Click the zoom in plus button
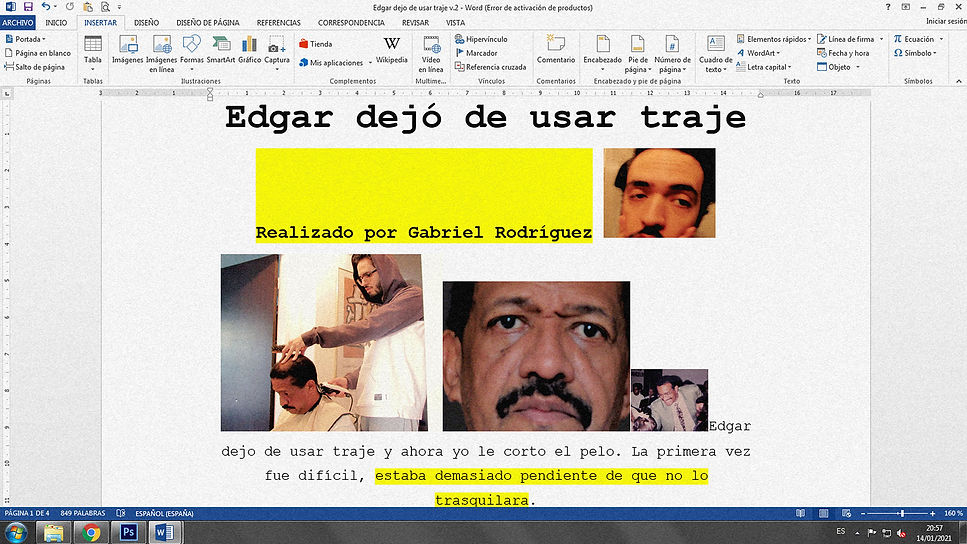This screenshot has width=967, height=544. point(932,513)
